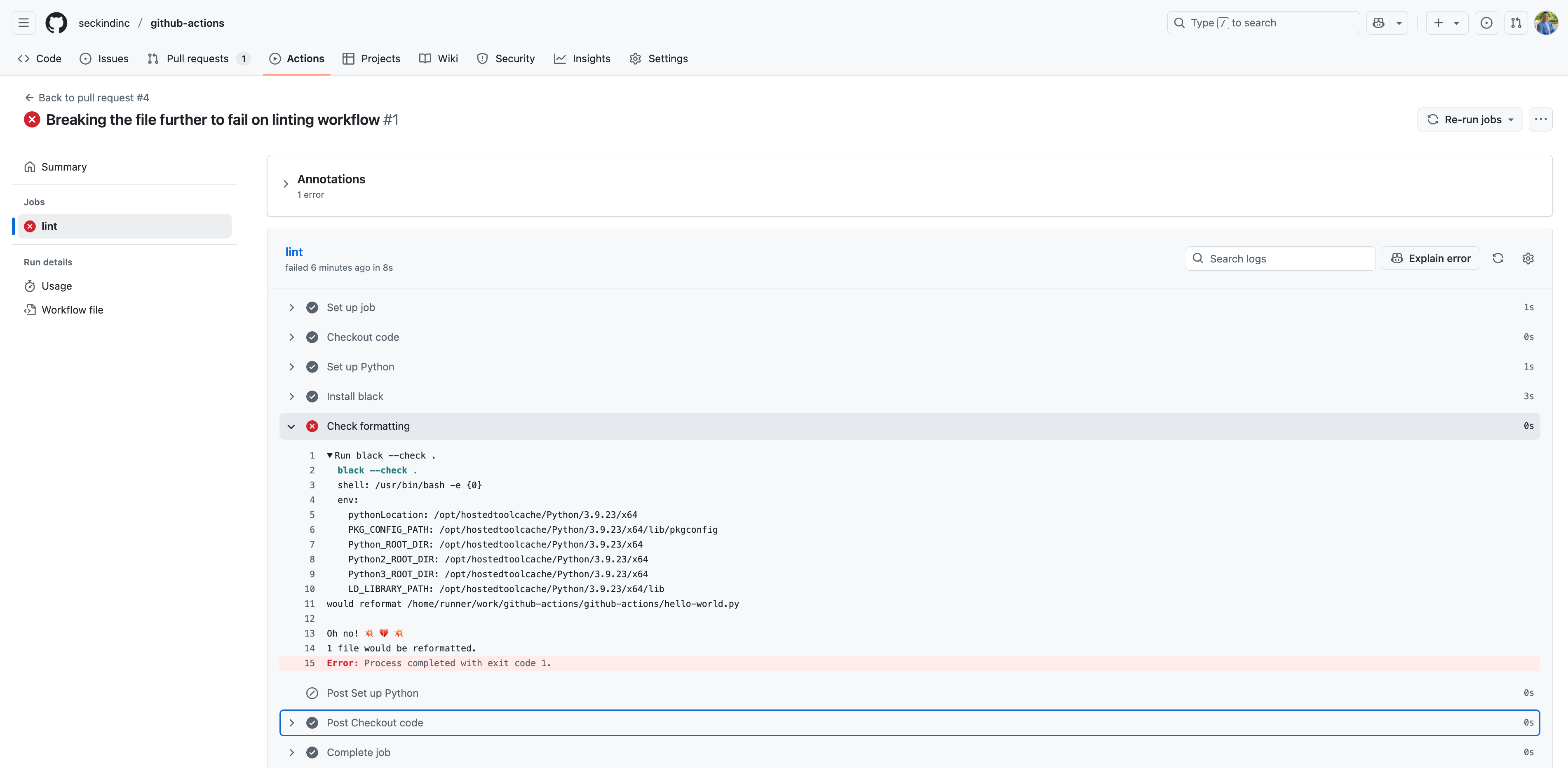This screenshot has width=1568, height=768.
Task: Click the Copilot icon in the header
Action: point(1379,23)
